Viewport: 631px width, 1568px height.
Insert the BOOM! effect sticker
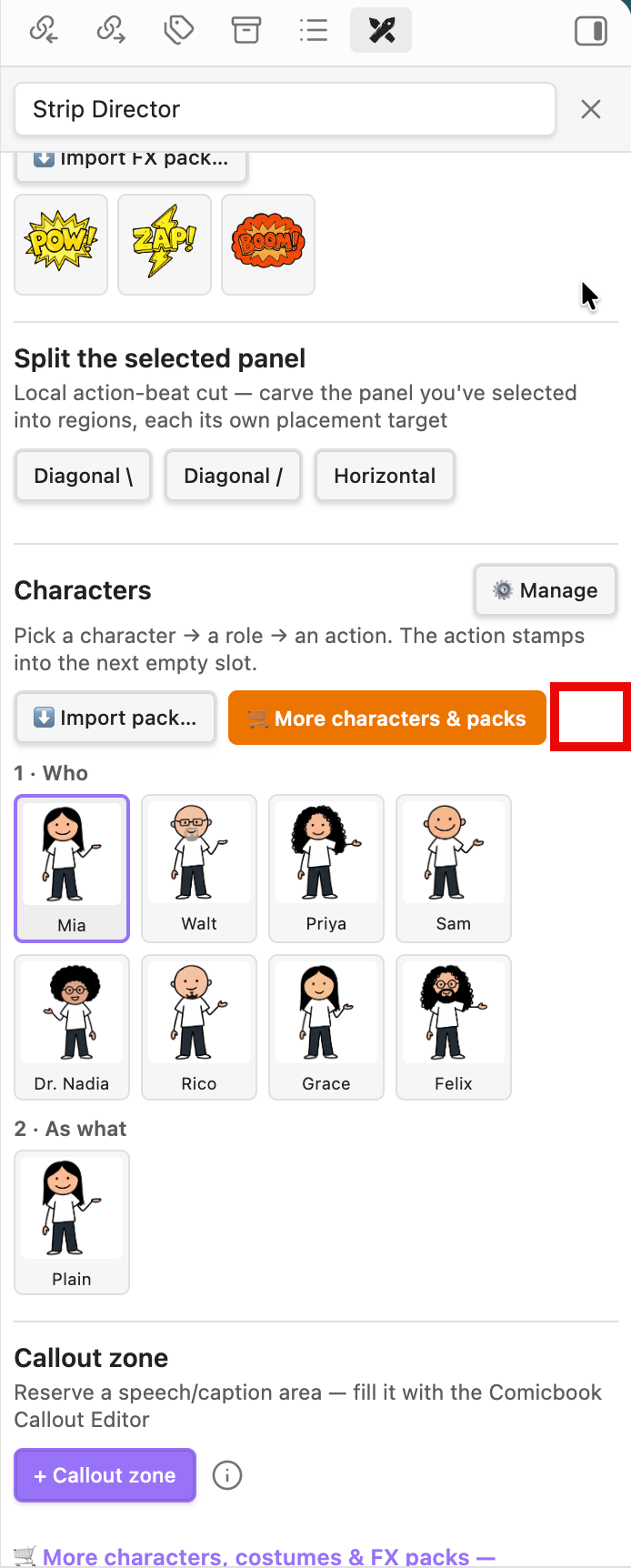[268, 244]
